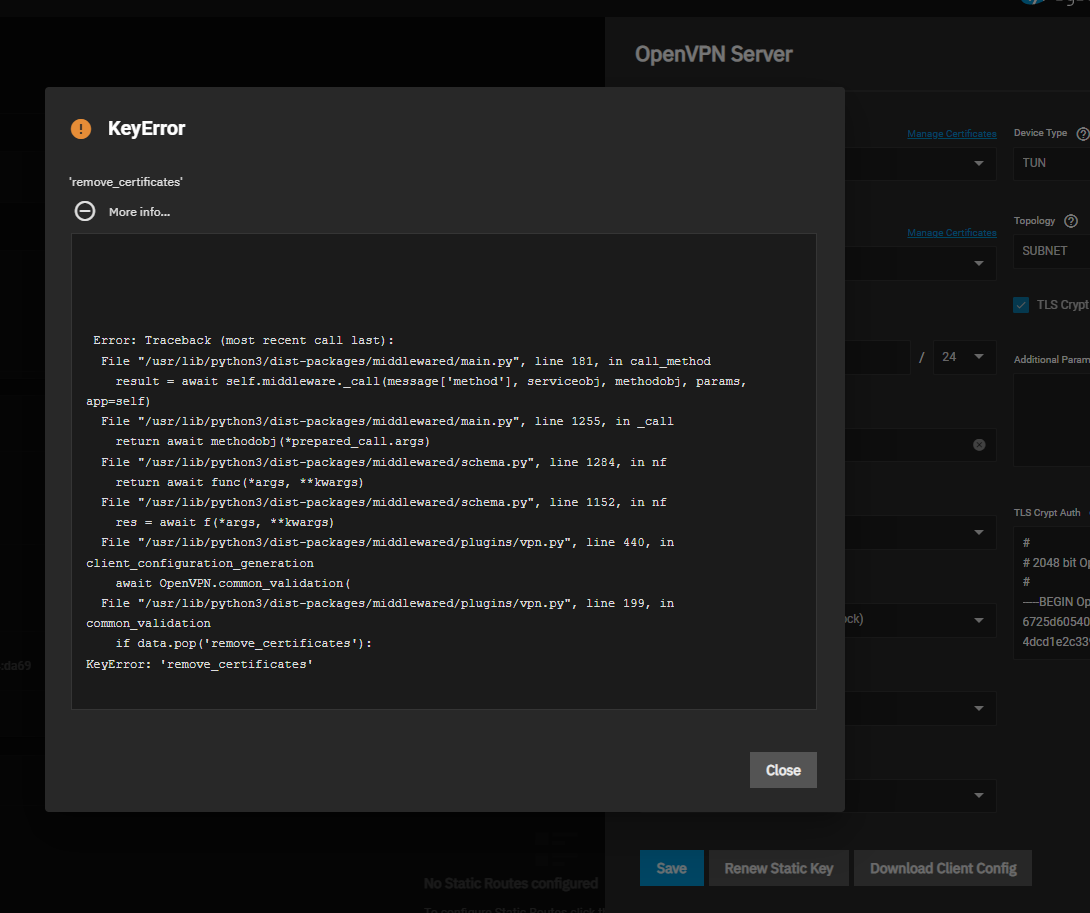Click the schema.py line 1284 traceback entry

(383, 462)
